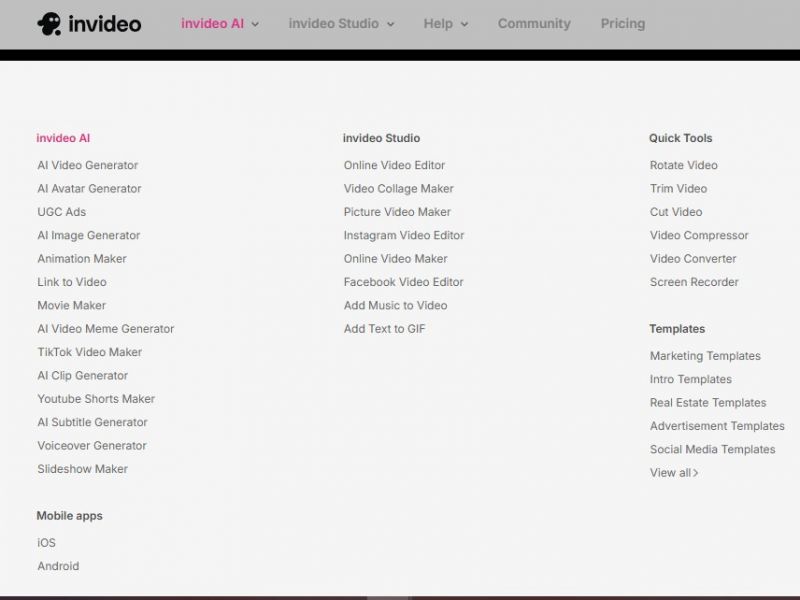Screen dimensions: 800x600
Task: Open Video Compressor quick tool
Action: (x=699, y=236)
